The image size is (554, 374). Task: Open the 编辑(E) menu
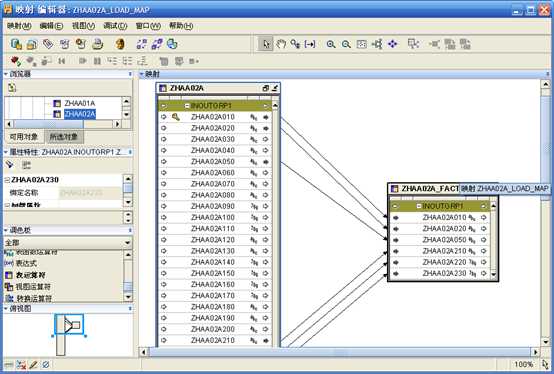(51, 26)
